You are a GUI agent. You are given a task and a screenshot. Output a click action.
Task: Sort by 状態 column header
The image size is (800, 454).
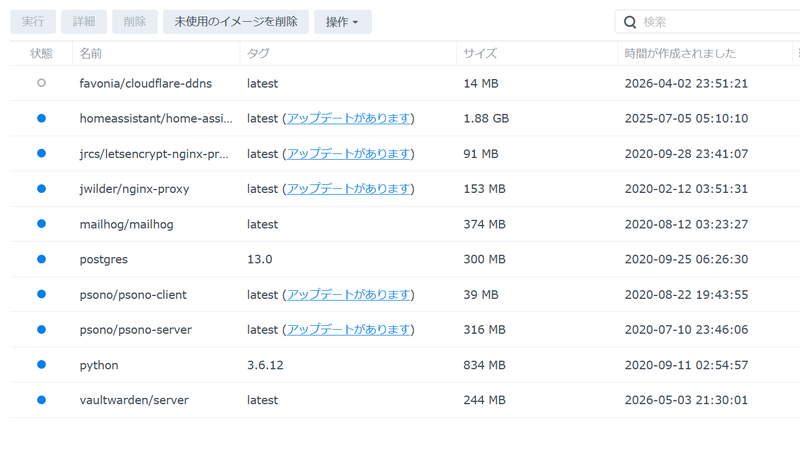point(41,54)
